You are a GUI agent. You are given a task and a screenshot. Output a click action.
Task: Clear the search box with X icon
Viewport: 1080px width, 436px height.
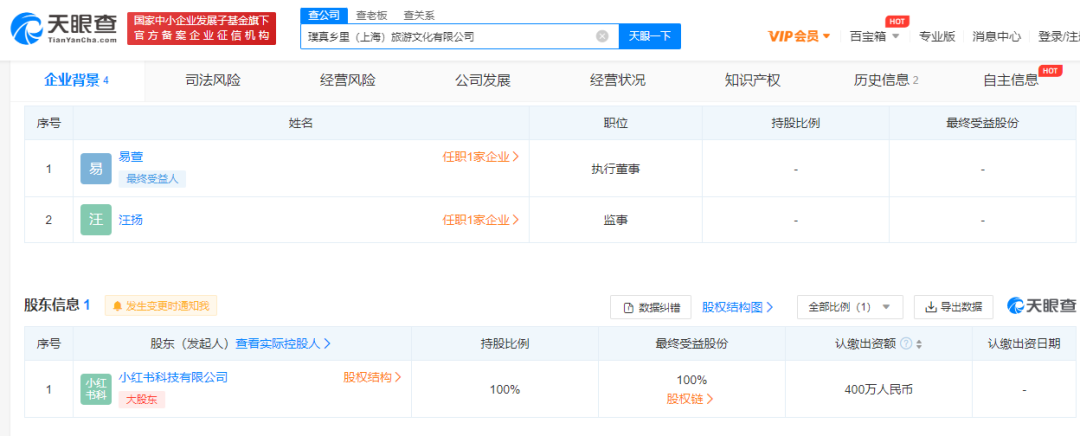click(x=602, y=37)
